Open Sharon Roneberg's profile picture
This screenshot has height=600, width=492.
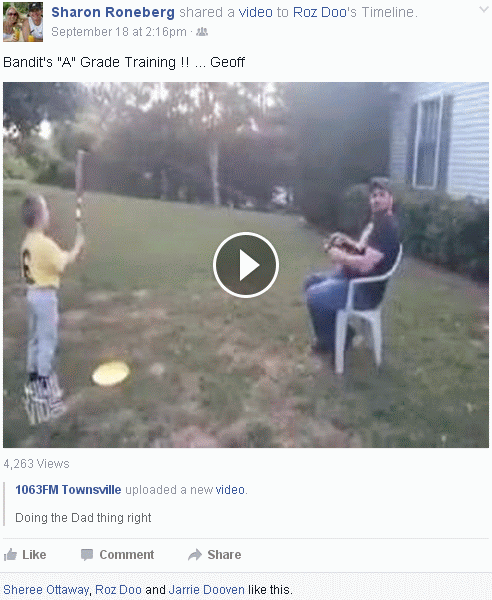point(23,22)
